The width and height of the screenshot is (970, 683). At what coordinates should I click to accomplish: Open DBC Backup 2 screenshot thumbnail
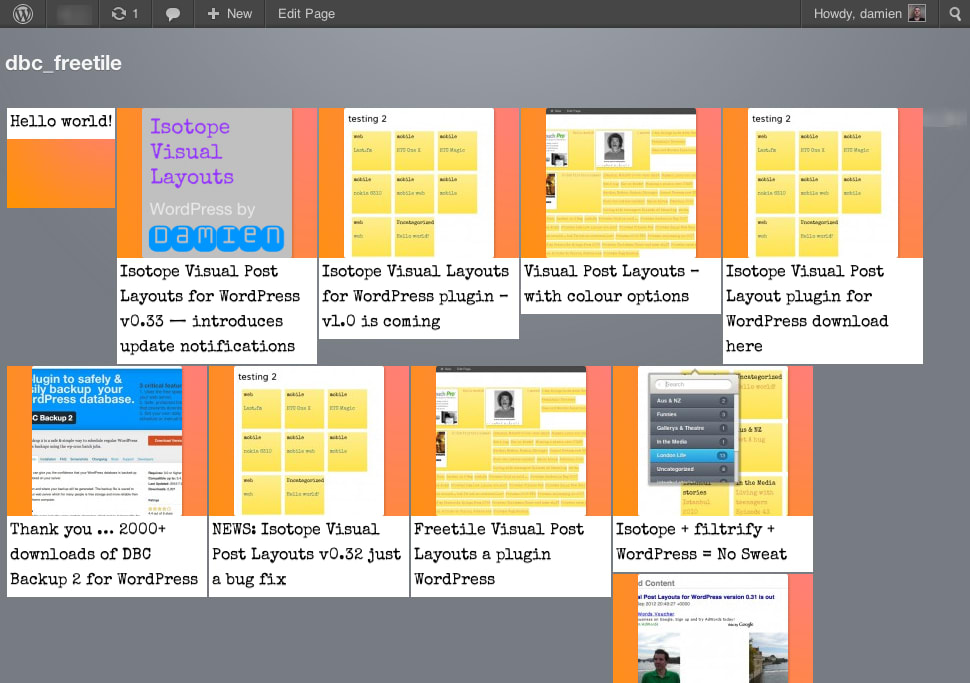click(x=107, y=441)
